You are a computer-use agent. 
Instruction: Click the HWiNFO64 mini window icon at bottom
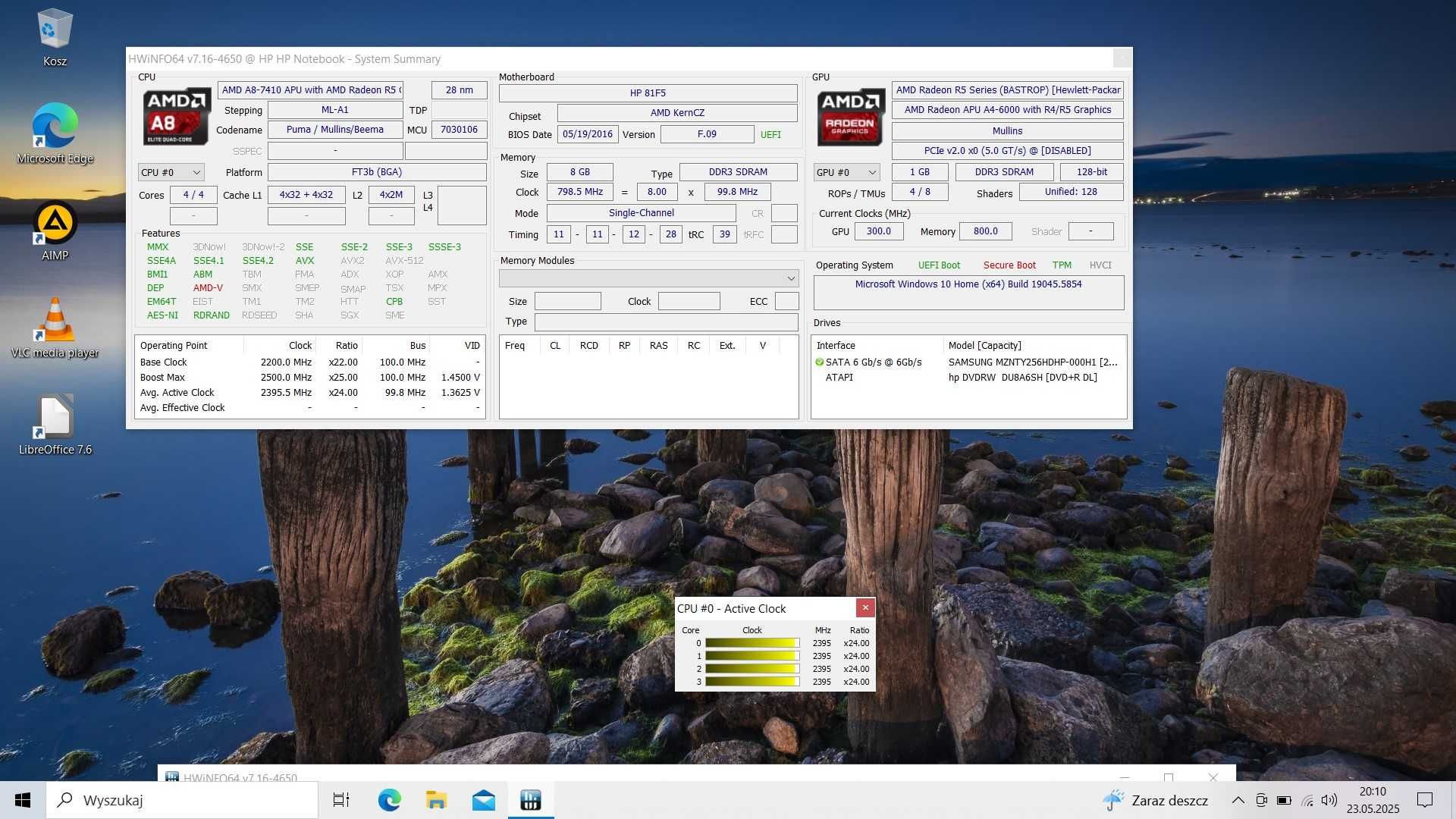172,777
